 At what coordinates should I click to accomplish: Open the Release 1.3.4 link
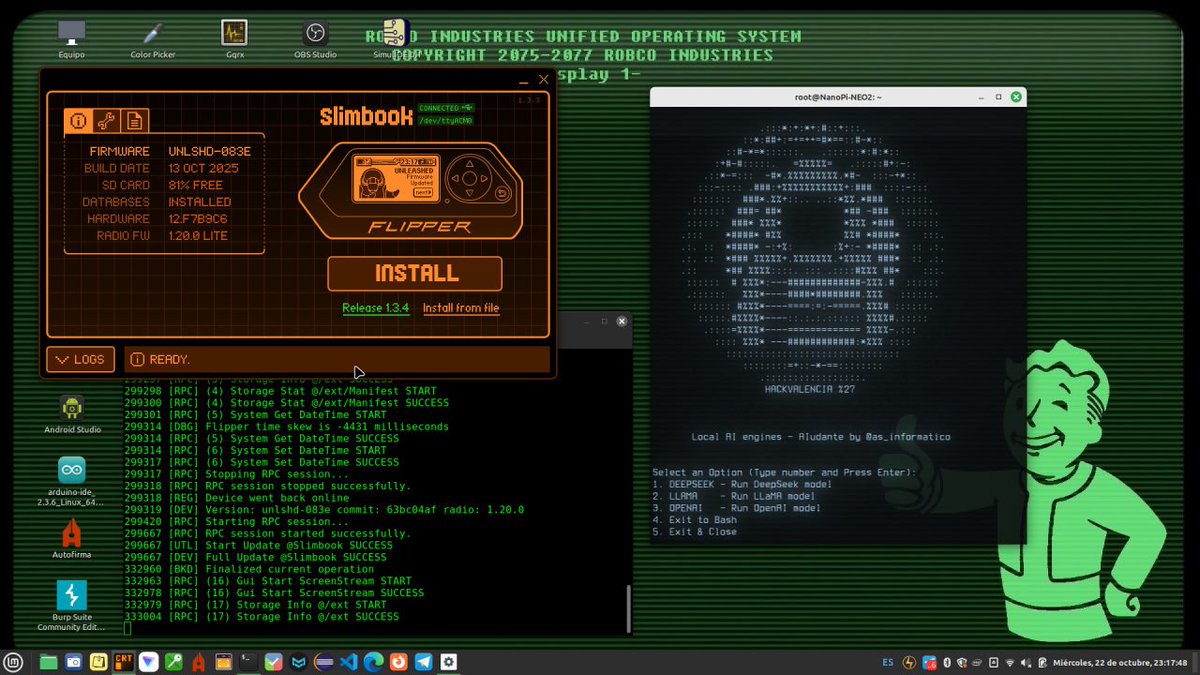tap(376, 308)
